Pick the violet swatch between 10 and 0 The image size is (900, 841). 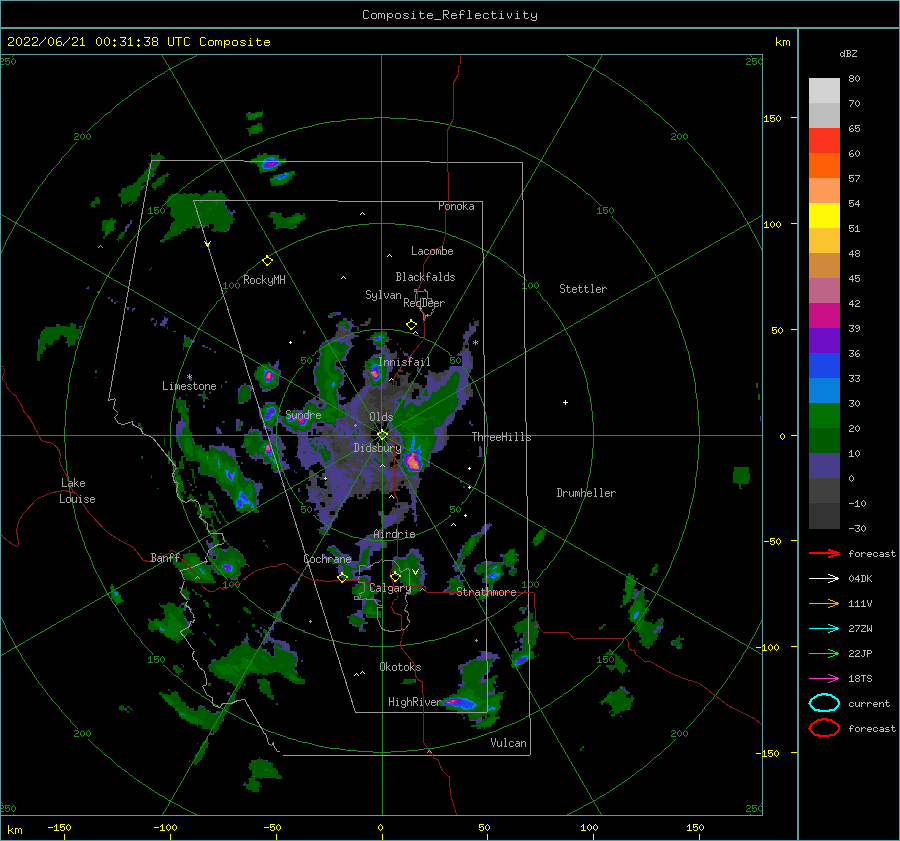click(824, 465)
